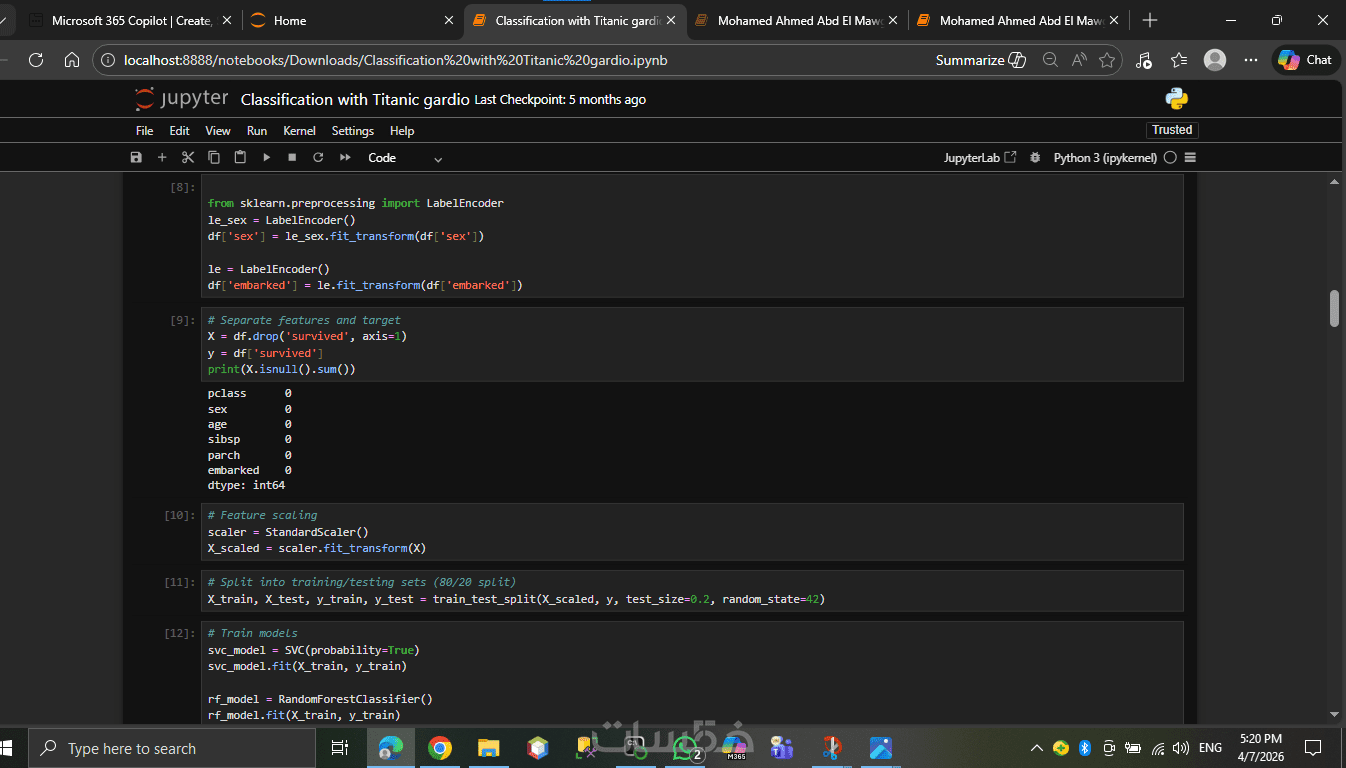Click the notebook vertical scrollbar thumb
The width and height of the screenshot is (1346, 768).
(x=1334, y=308)
